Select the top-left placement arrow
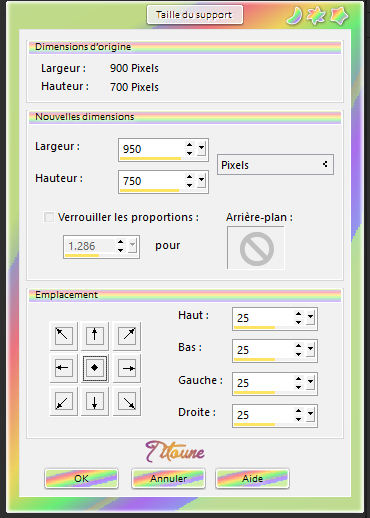 click(63, 335)
